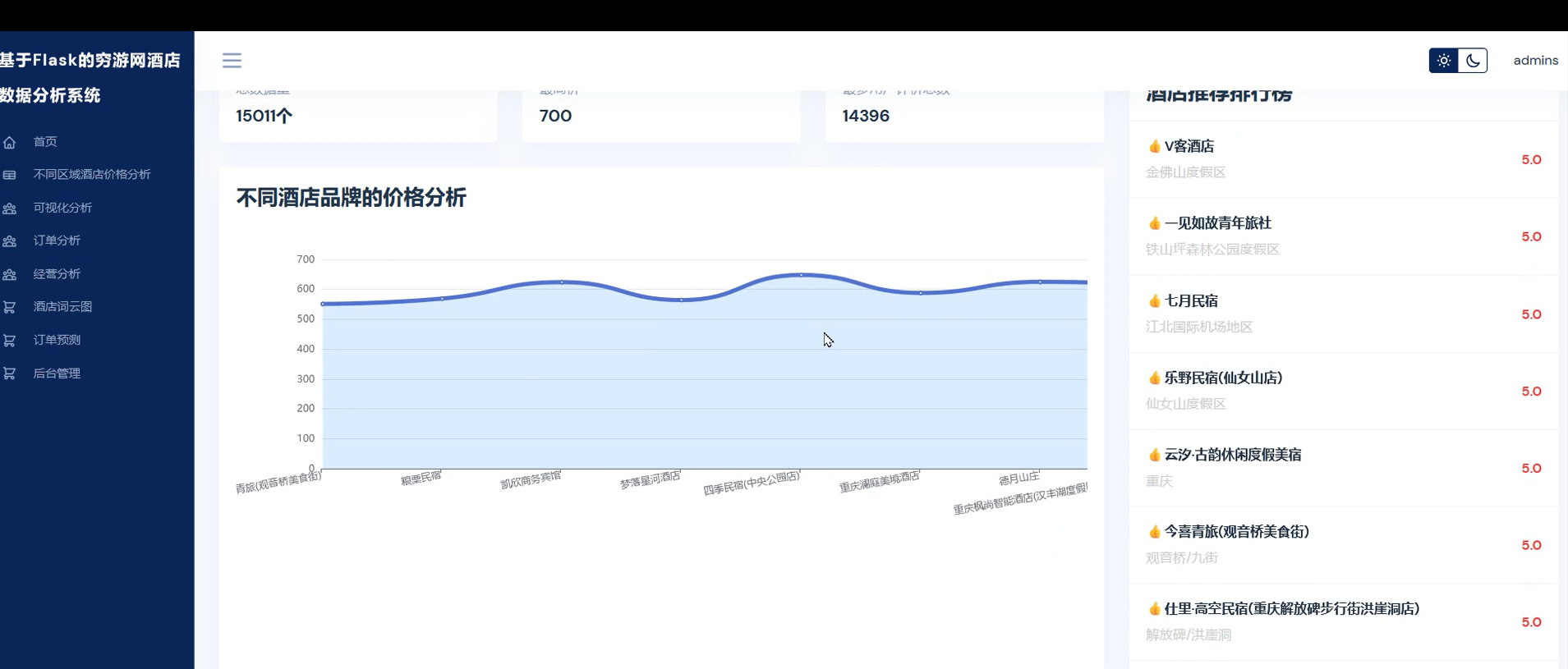Click the flame icon next to 七月民宿
This screenshot has height=669, width=1568.
click(x=1154, y=301)
